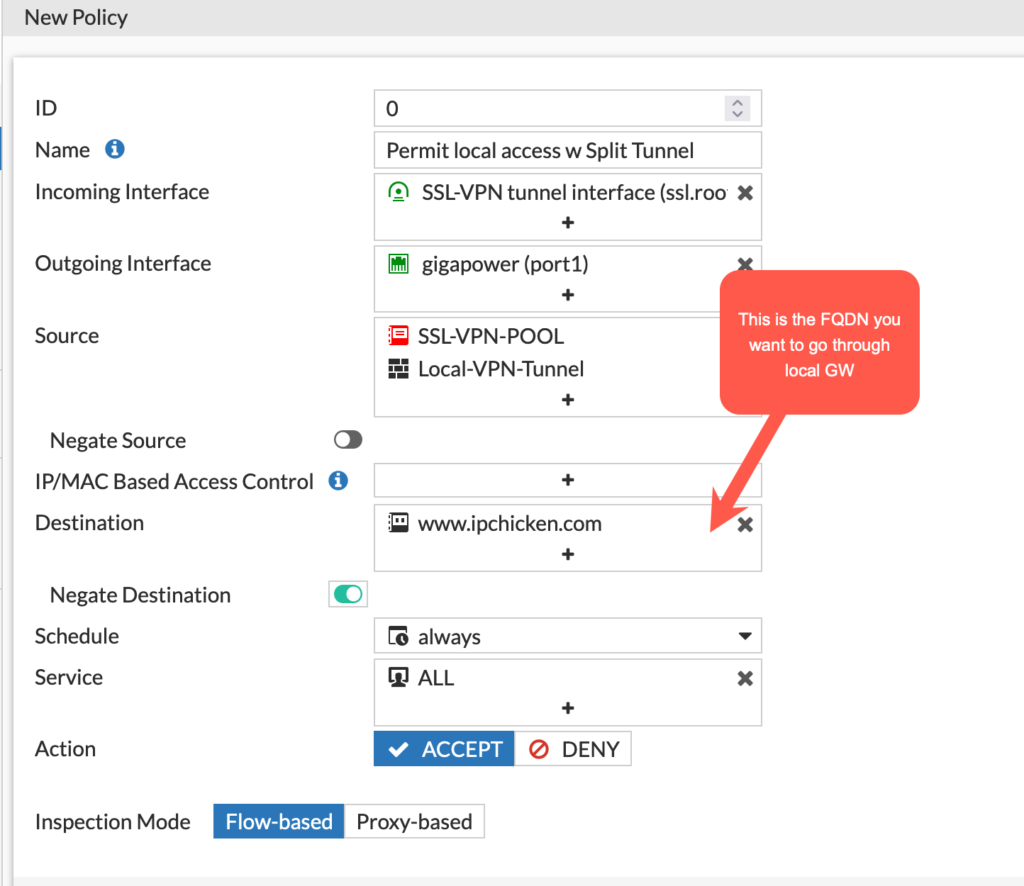Click the SSL-VPN-POOL address icon
1024x886 pixels.
click(x=398, y=336)
